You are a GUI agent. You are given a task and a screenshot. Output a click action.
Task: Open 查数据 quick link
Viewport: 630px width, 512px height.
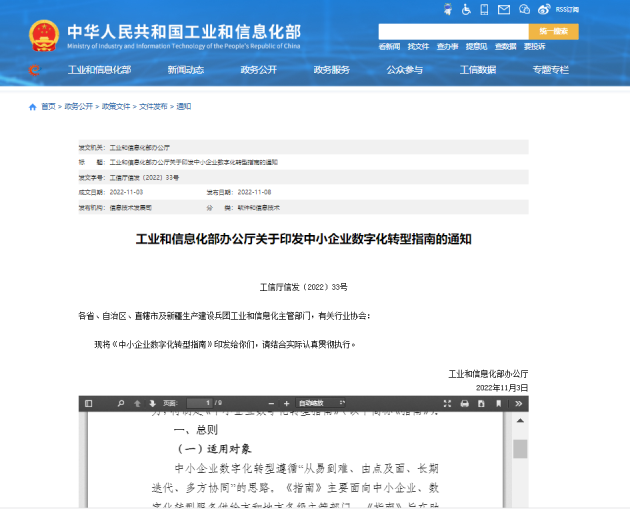tap(505, 47)
